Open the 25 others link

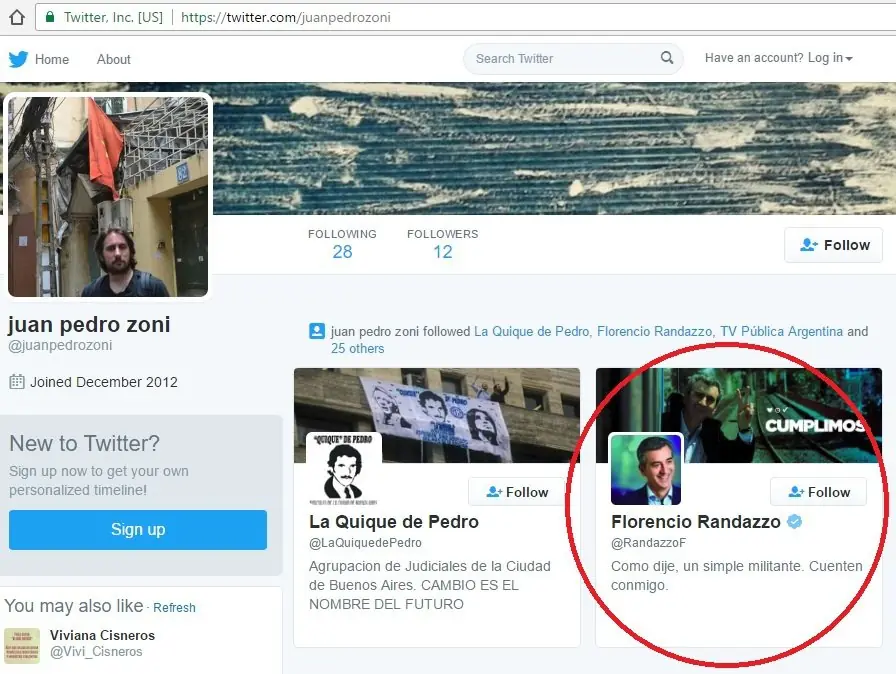coord(358,348)
